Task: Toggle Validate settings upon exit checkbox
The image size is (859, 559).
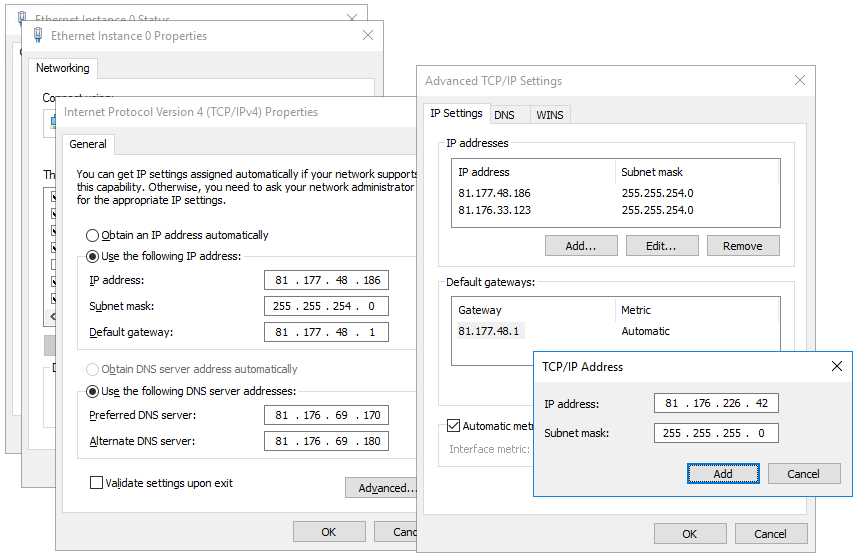Action: coord(97,484)
